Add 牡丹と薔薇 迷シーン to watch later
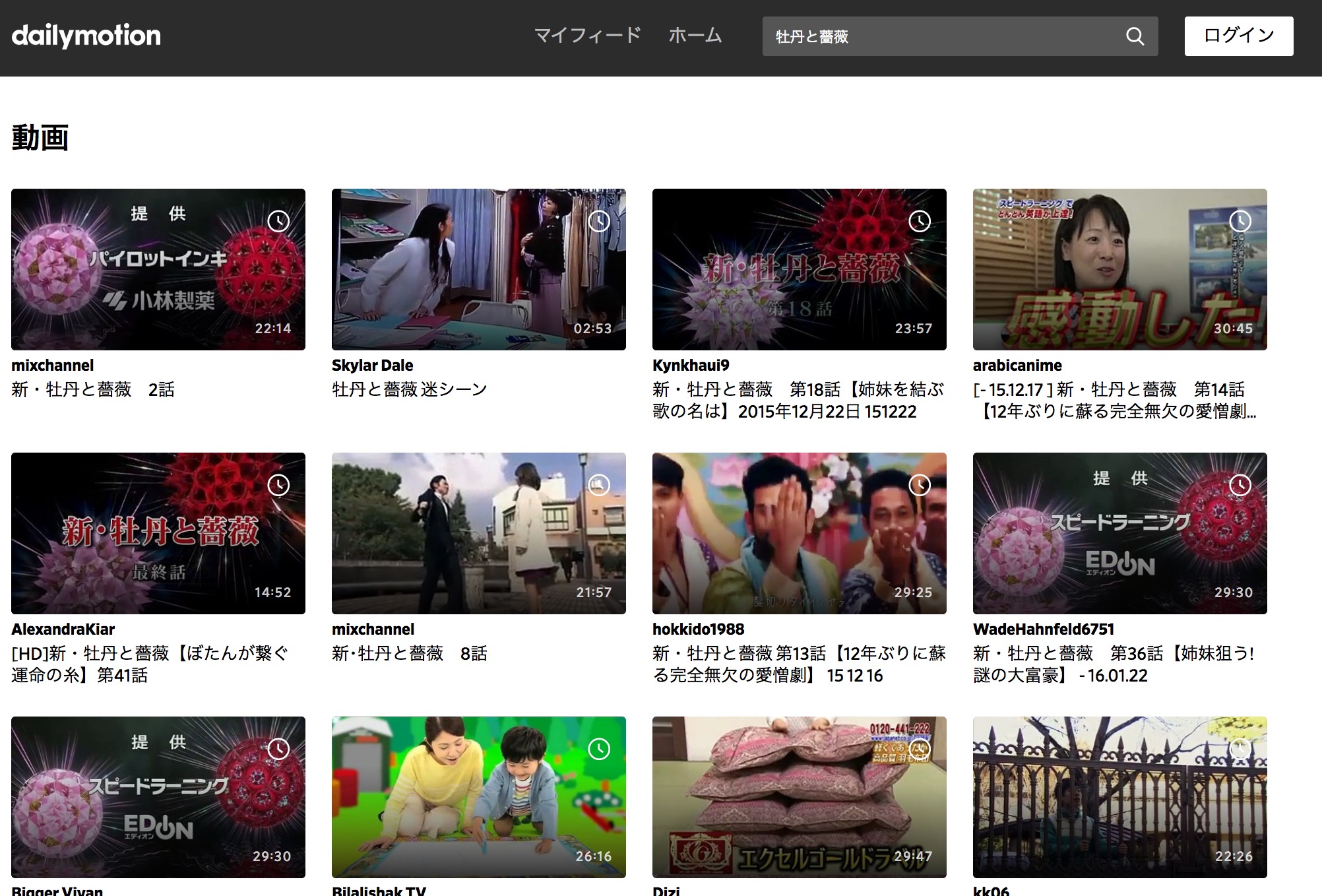The width and height of the screenshot is (1322, 896). [x=599, y=221]
